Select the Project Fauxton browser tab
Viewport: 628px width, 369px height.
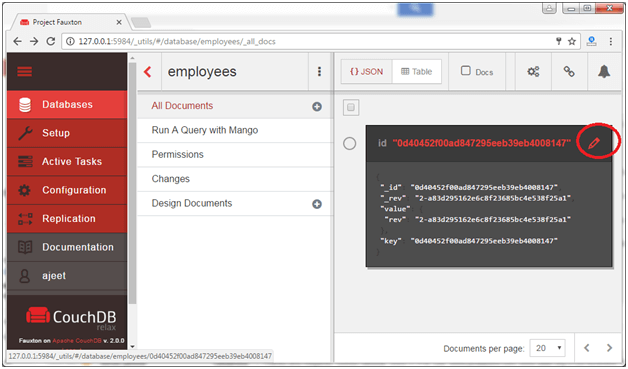70,22
